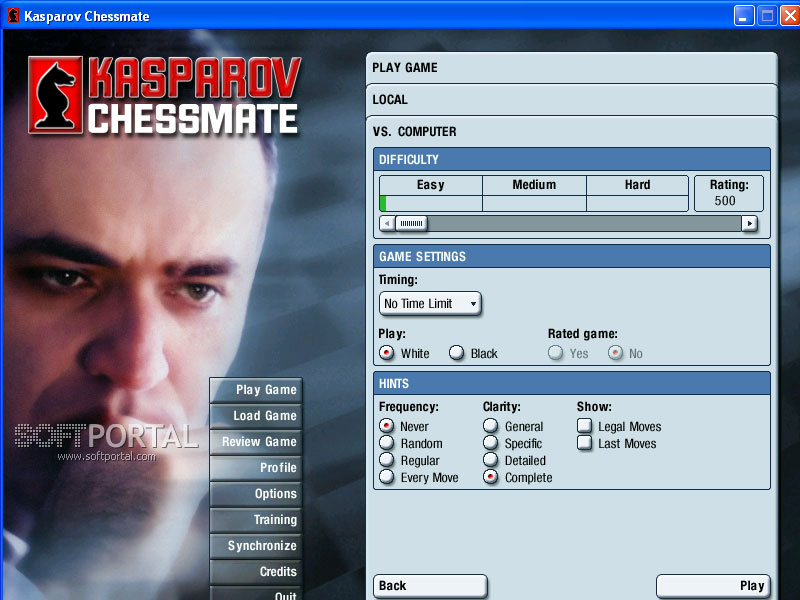Open Play Game from side menu

click(x=256, y=390)
